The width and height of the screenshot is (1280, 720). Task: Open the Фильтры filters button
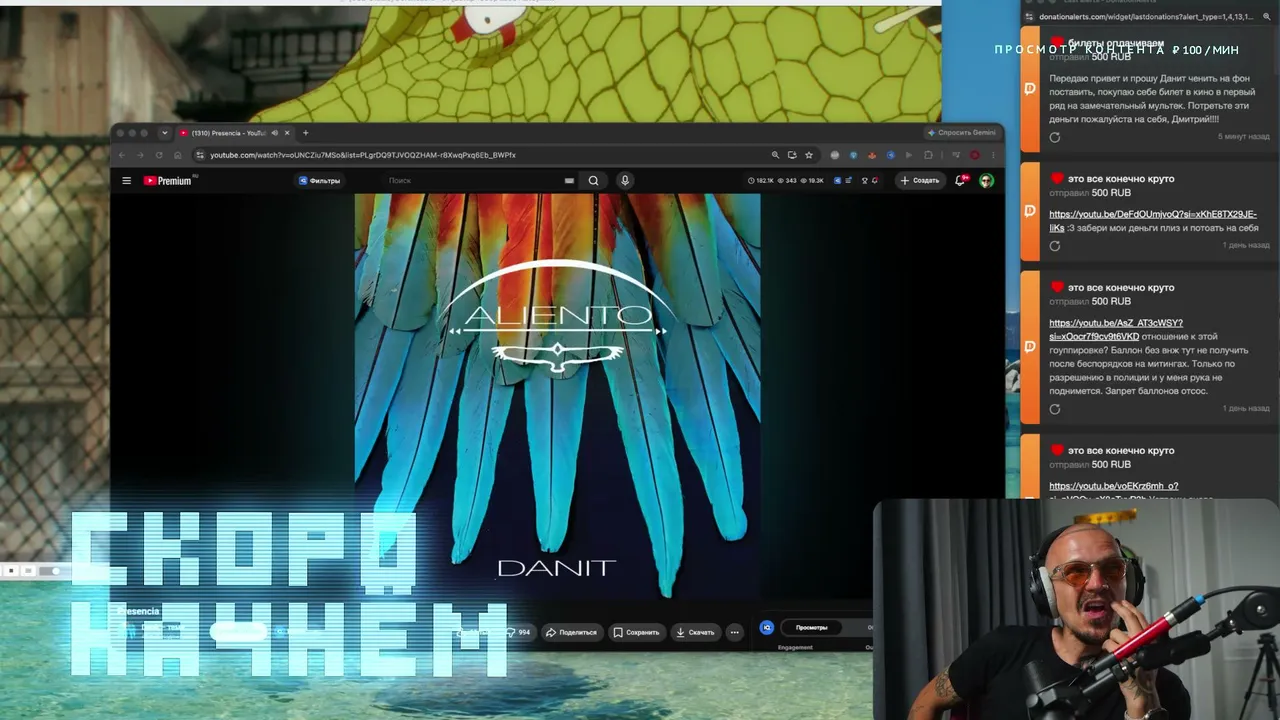[x=320, y=181]
